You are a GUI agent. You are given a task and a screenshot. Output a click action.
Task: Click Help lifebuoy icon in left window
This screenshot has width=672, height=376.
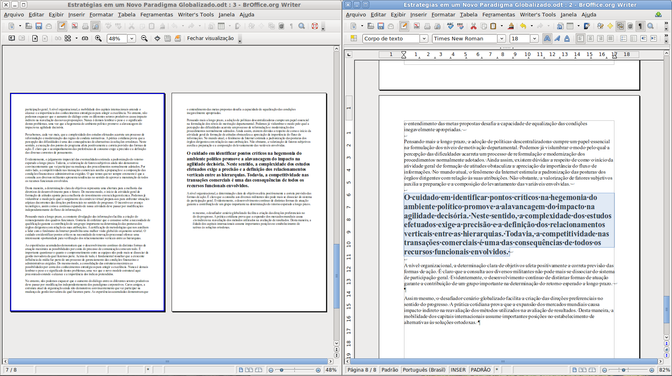(x=315, y=26)
